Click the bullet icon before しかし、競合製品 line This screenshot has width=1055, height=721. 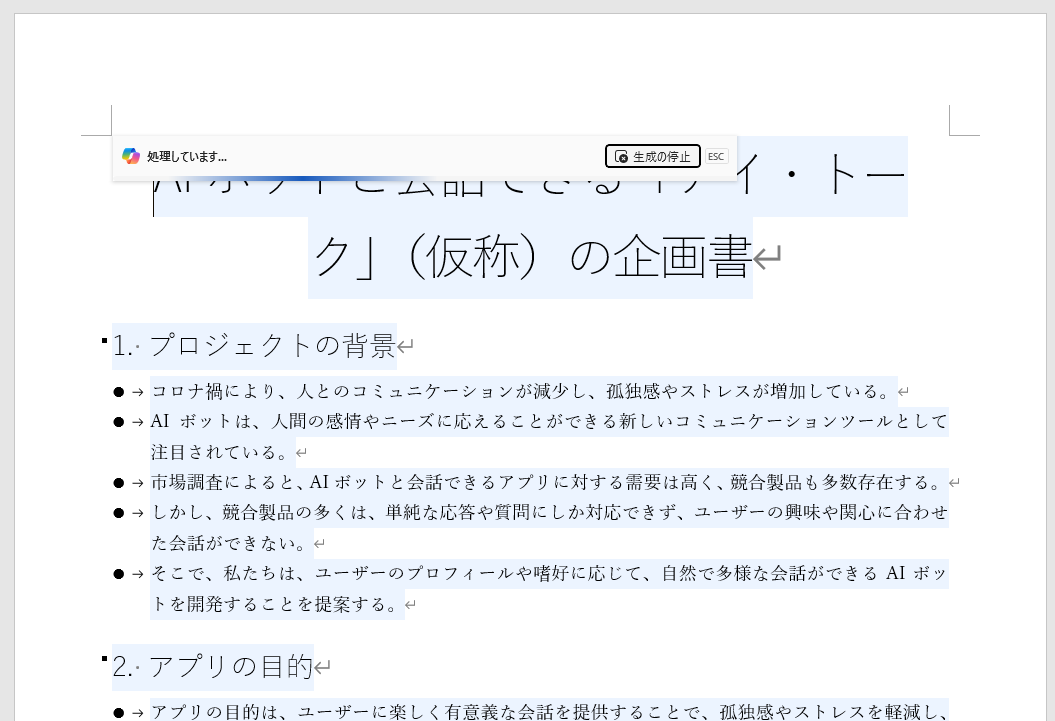[x=118, y=512]
